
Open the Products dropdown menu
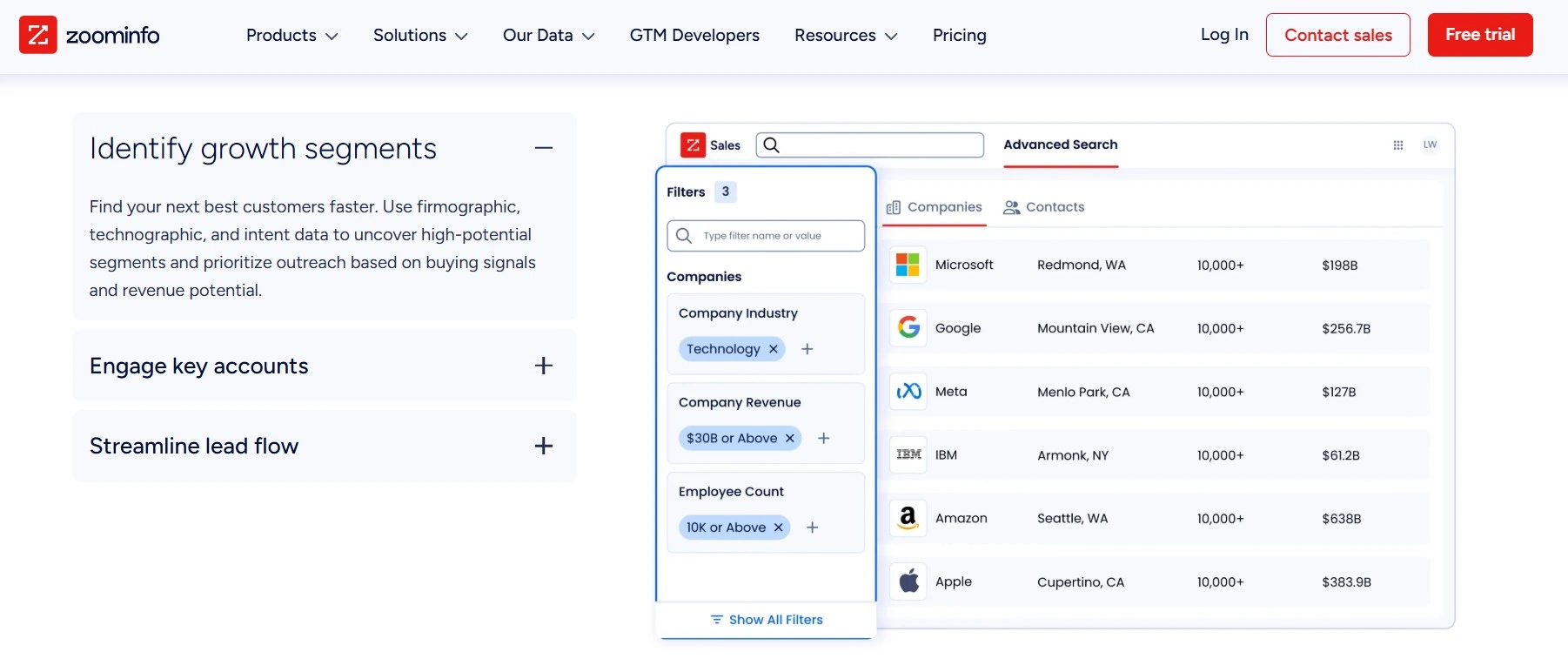pyautogui.click(x=291, y=36)
